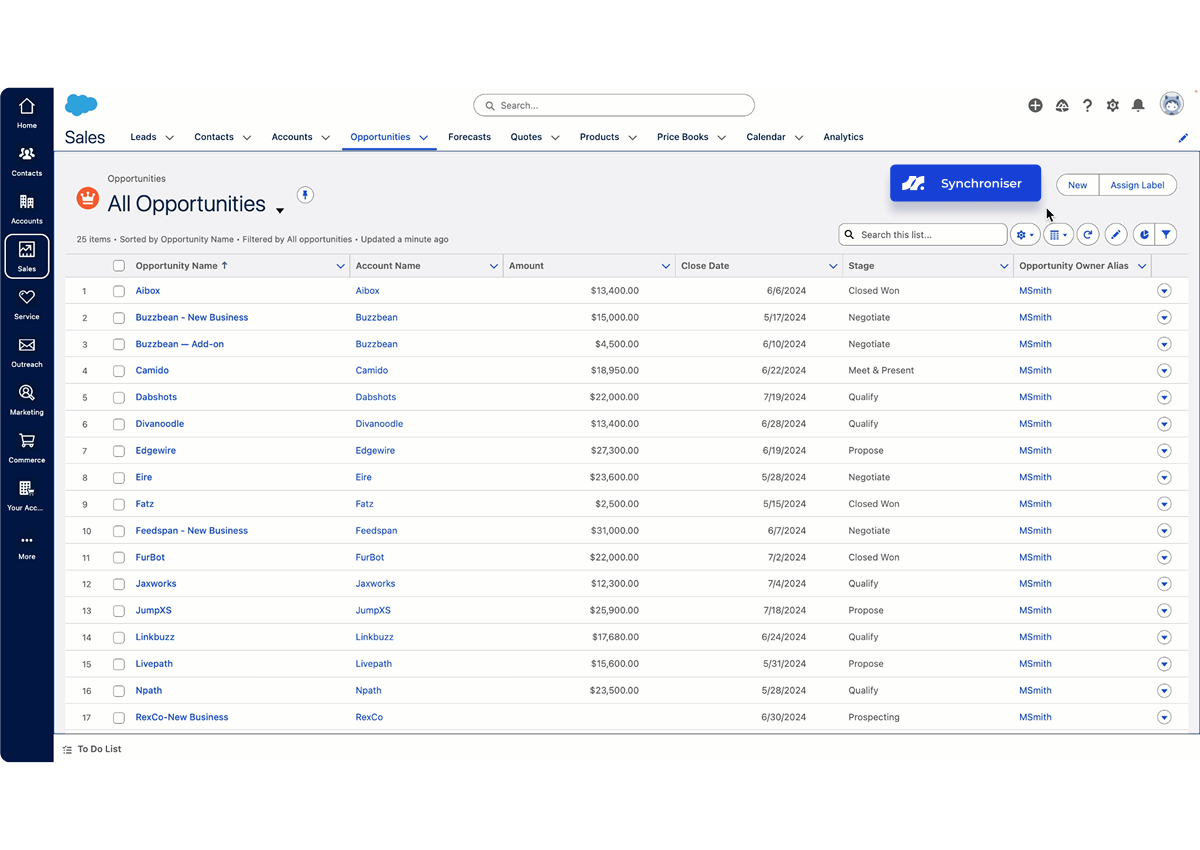Expand the Calendar tab dropdown chevron

[799, 138]
